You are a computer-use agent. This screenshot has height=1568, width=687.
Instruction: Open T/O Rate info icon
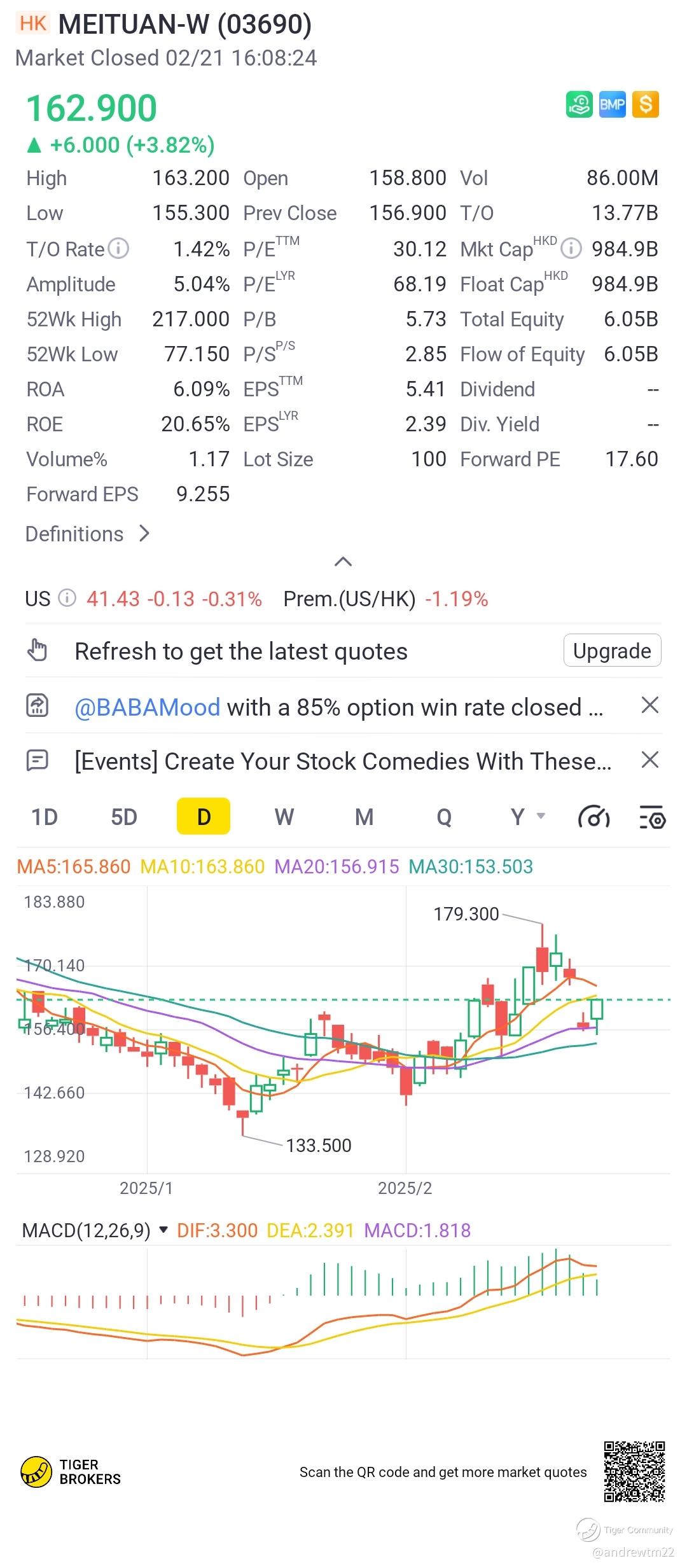pyautogui.click(x=118, y=248)
